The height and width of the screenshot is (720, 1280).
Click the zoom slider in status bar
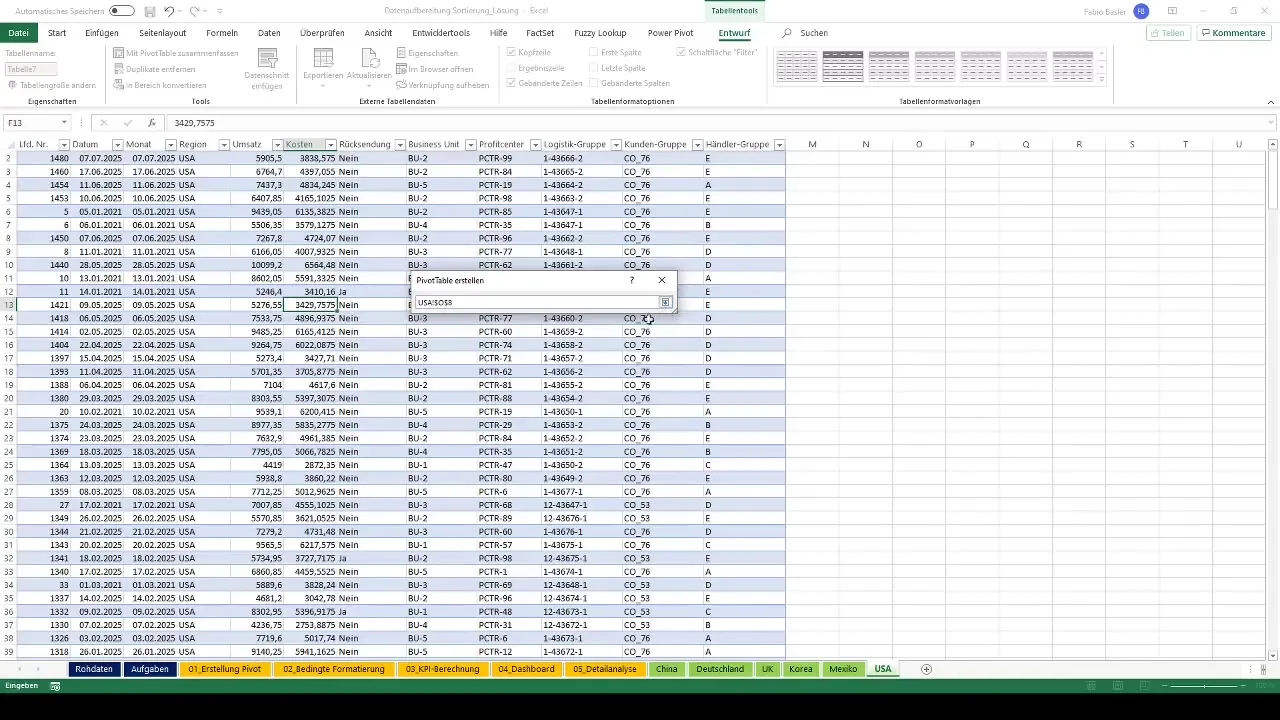click(1206, 686)
